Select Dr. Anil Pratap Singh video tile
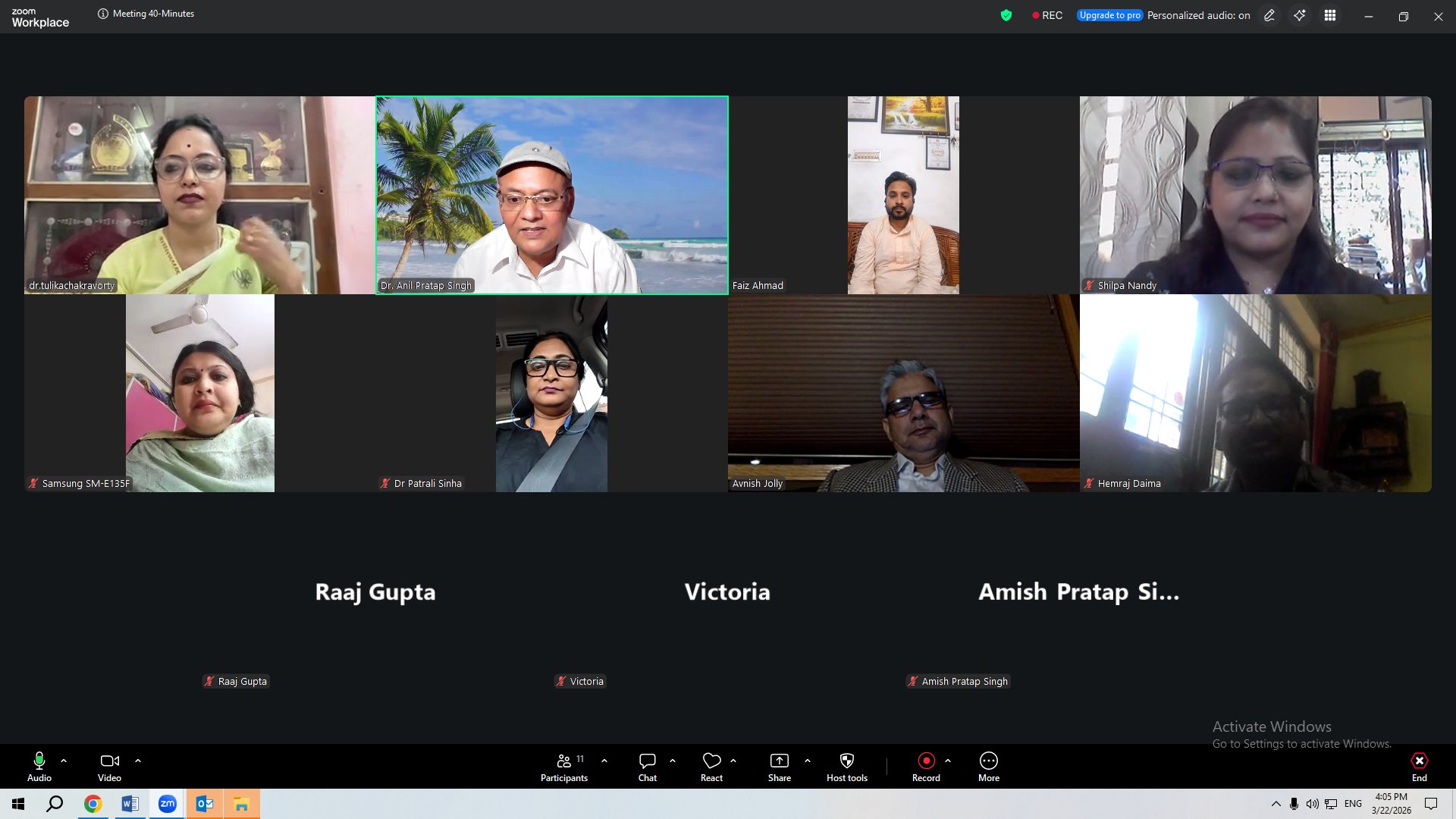Screen dimensions: 1456x819 point(552,195)
